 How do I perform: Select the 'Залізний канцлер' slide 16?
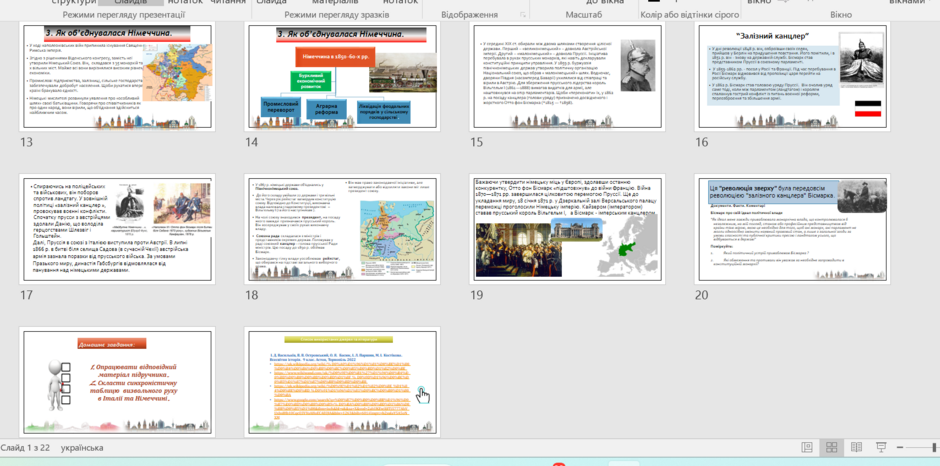[792, 77]
